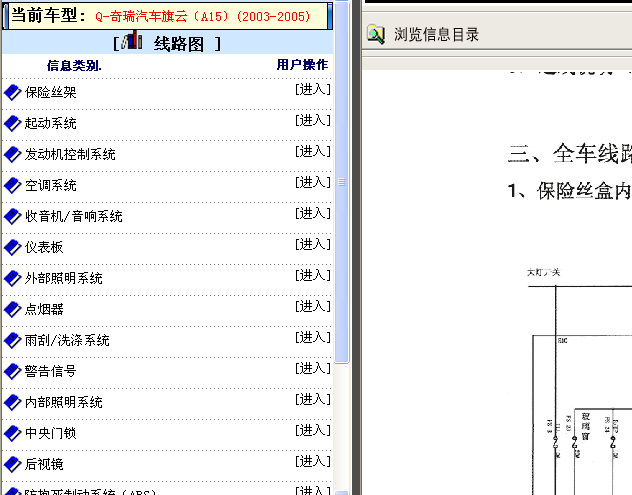Enter 雨刮/洗涤系统 via its [进入] link
Screen dimensions: 632x495
coord(313,338)
